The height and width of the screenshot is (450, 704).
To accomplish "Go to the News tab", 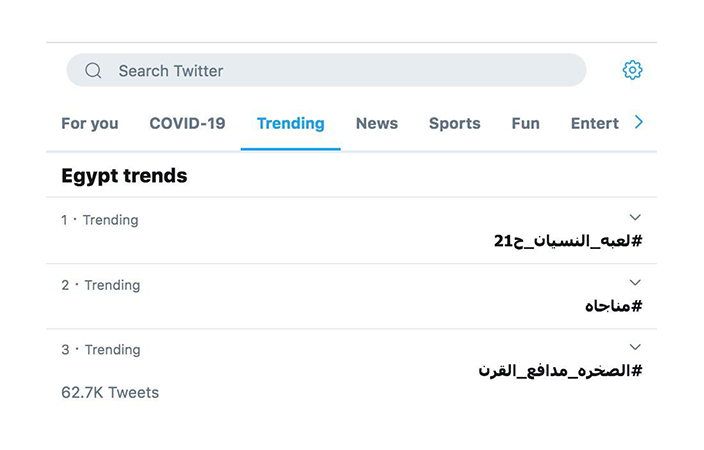I will point(377,123).
